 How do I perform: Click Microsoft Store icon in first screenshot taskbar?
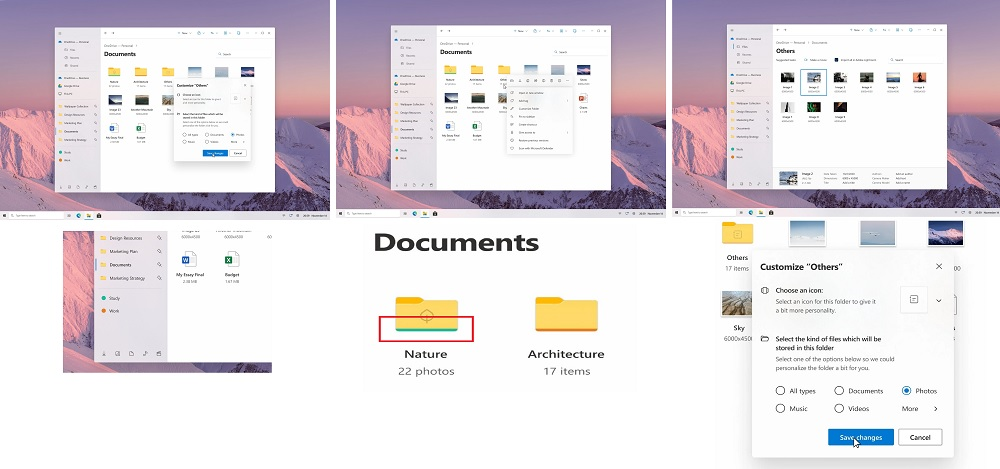coord(99,216)
